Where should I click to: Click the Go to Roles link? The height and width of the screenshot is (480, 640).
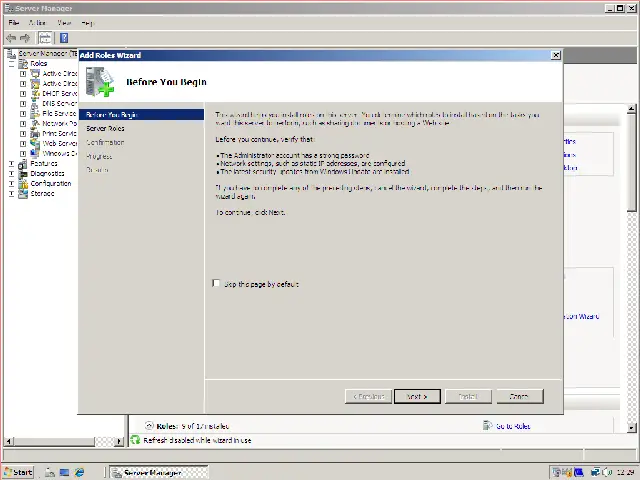(x=513, y=426)
